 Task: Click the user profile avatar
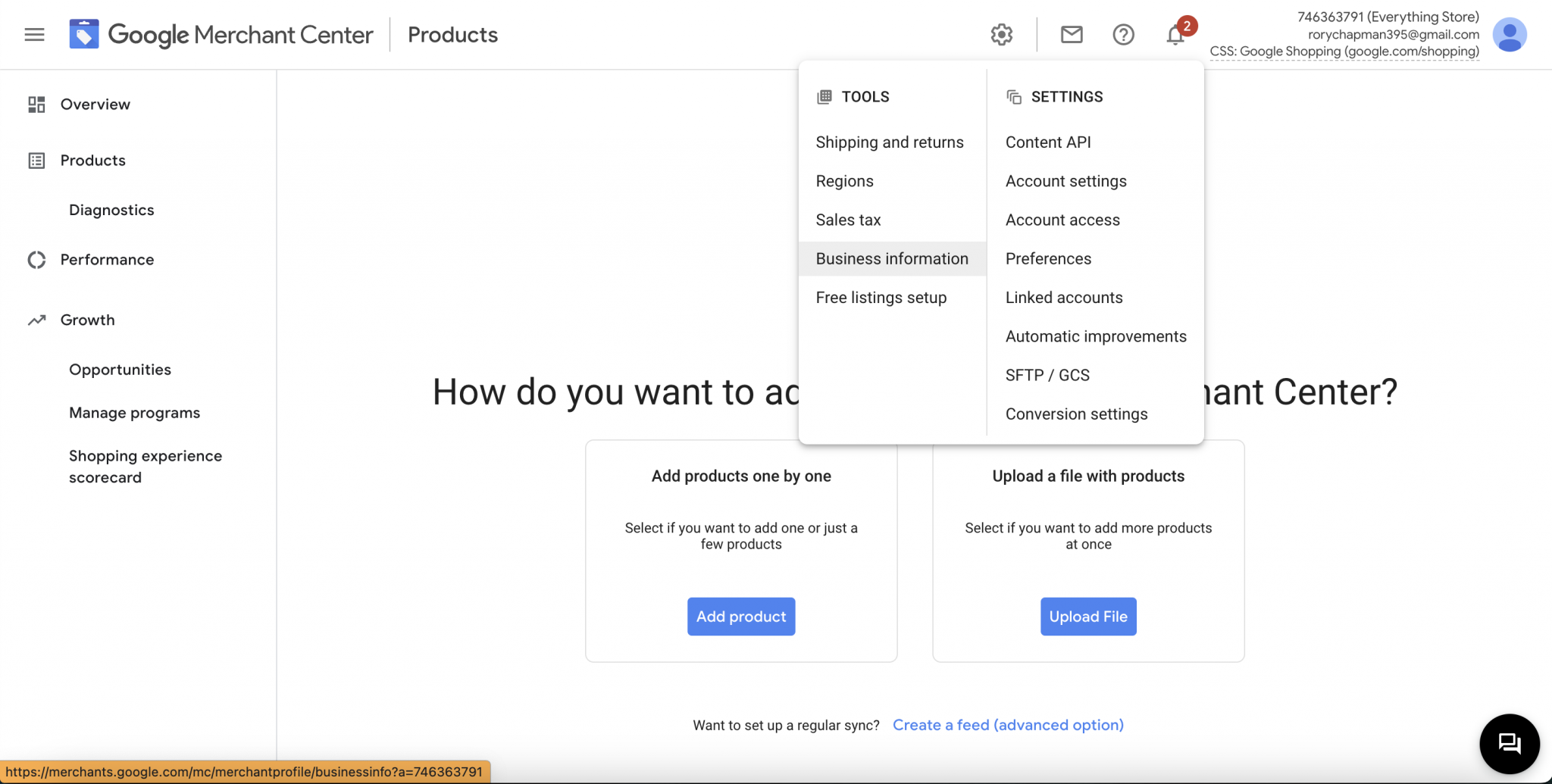1509,35
